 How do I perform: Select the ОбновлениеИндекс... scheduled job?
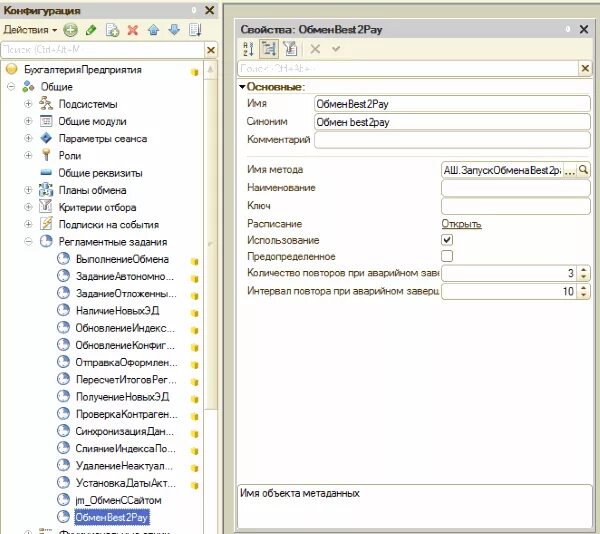click(x=125, y=328)
